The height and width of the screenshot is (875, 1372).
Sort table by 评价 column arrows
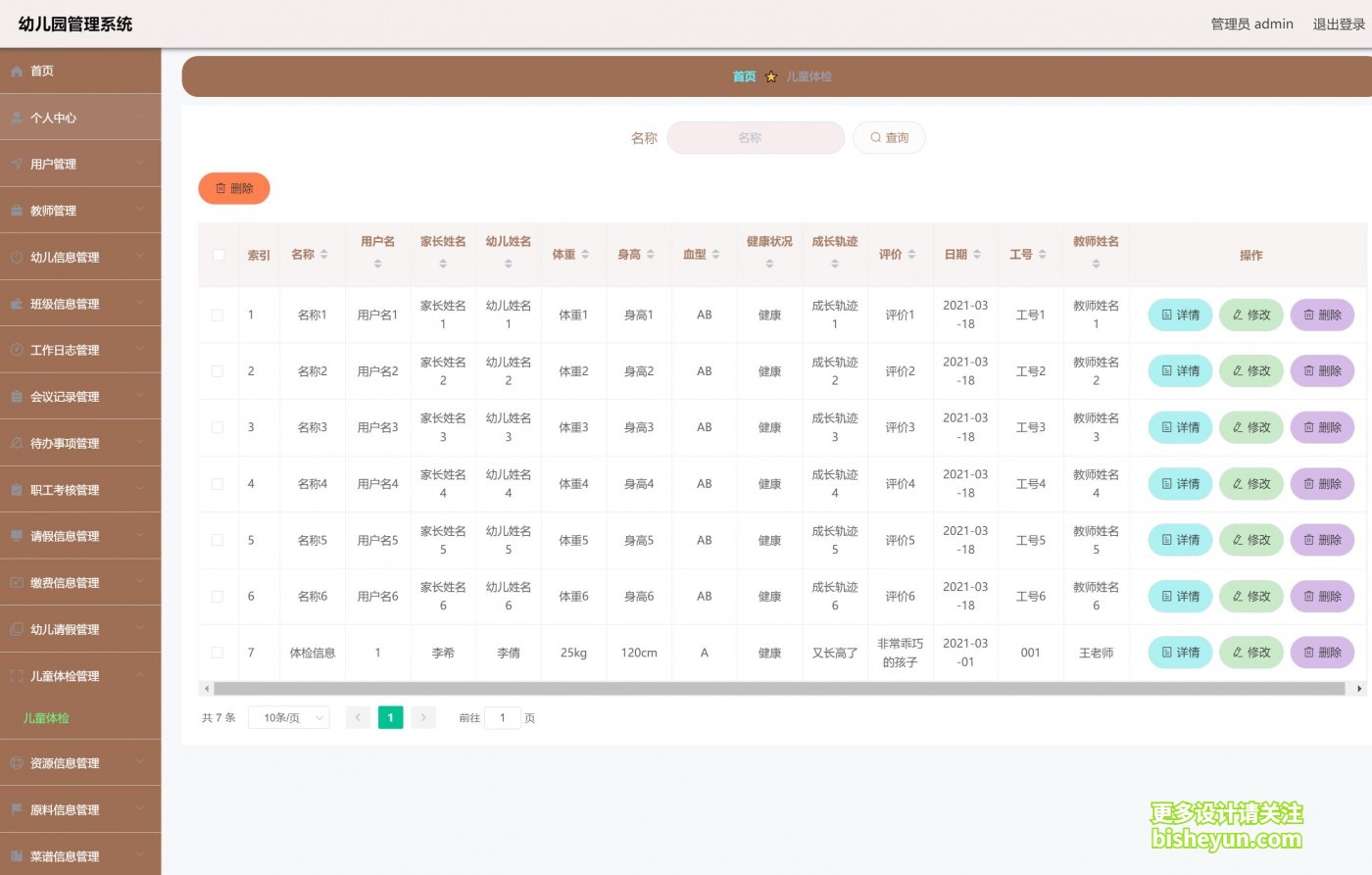(x=911, y=255)
